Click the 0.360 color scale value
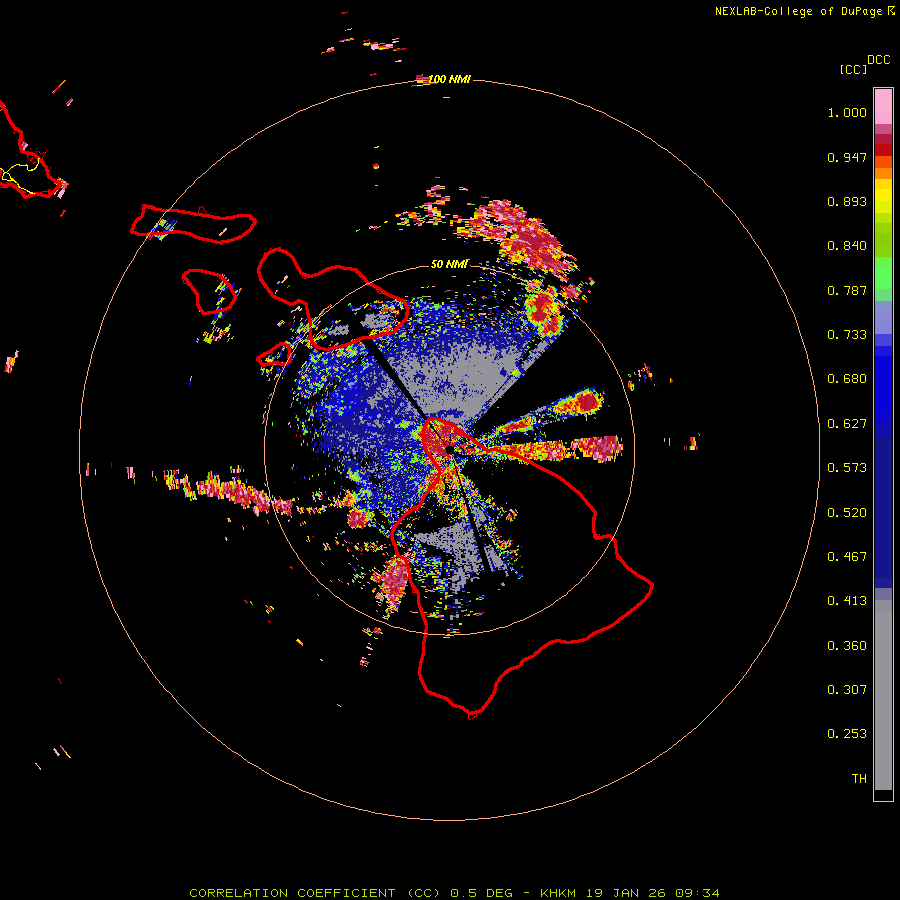This screenshot has height=900, width=900. pyautogui.click(x=847, y=646)
